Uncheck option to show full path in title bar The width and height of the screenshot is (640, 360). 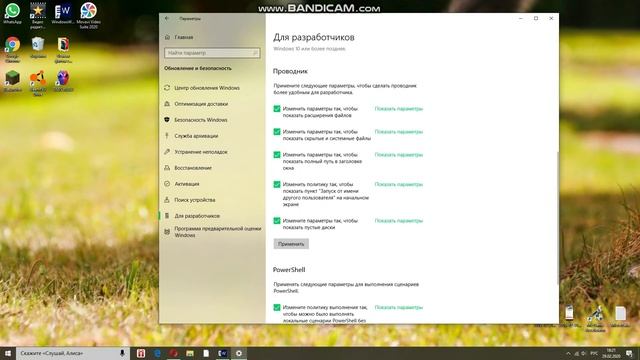tap(277, 155)
